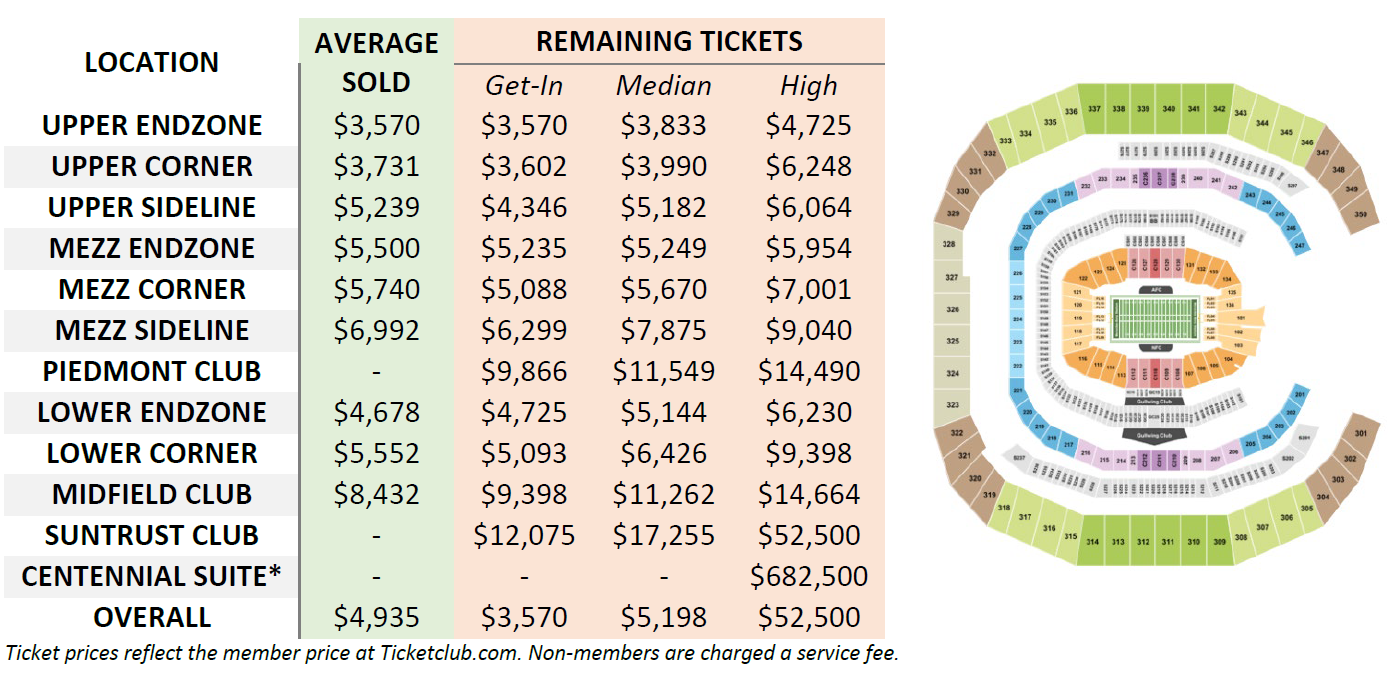Click the REMAINING TICKETS header
1390x682 pixels.
(x=669, y=41)
